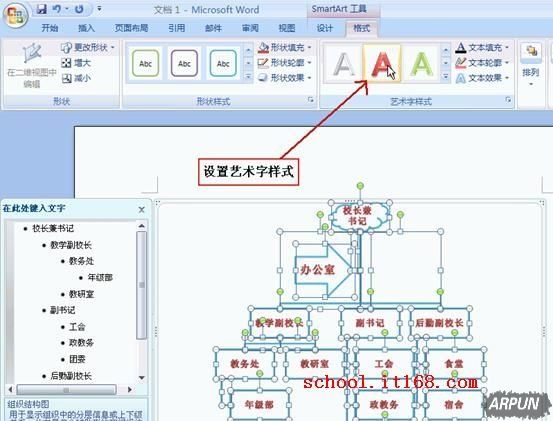Open the 插入 ribbon tab

(x=86, y=28)
